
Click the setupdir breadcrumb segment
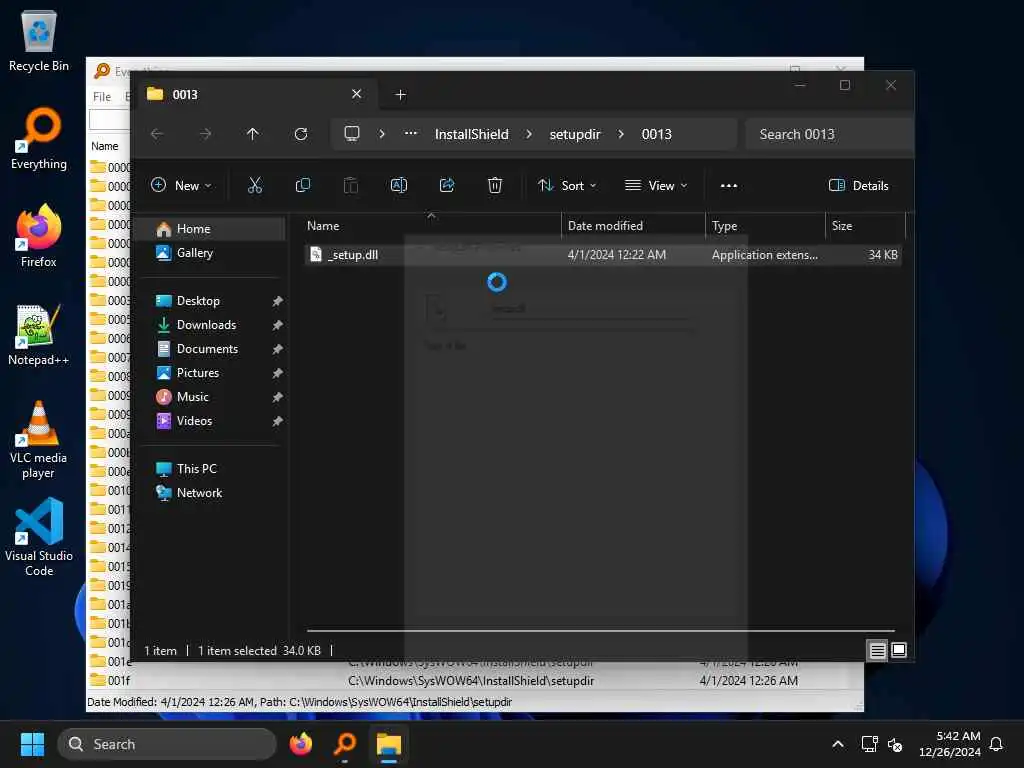click(x=575, y=134)
